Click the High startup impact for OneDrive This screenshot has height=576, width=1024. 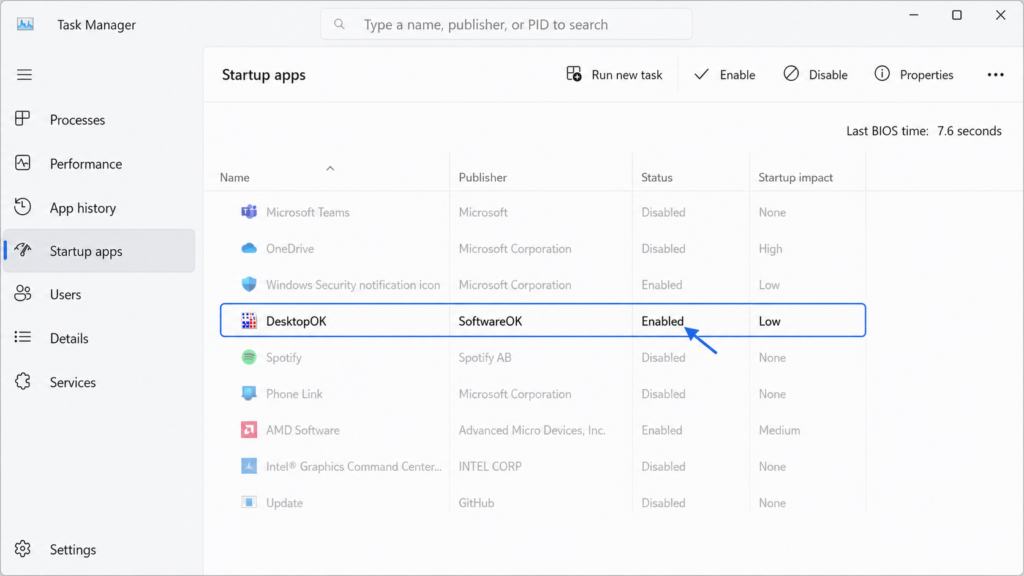pos(770,249)
